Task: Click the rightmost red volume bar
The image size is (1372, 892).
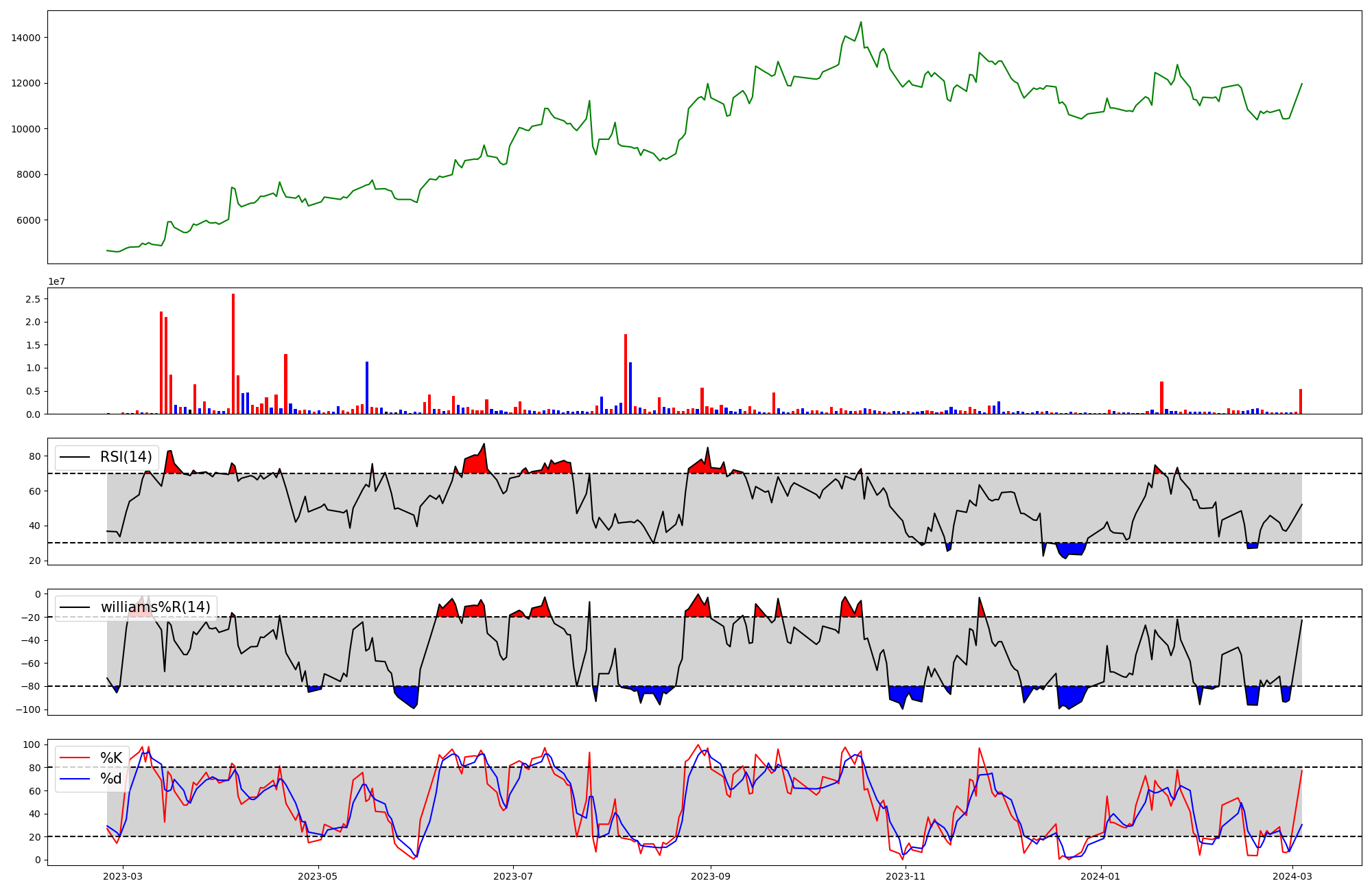Action: pyautogui.click(x=1301, y=401)
